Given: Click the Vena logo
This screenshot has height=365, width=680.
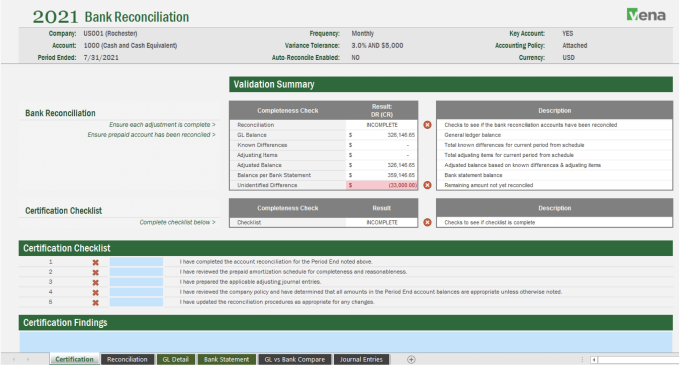Looking at the screenshot, I should pyautogui.click(x=646, y=15).
